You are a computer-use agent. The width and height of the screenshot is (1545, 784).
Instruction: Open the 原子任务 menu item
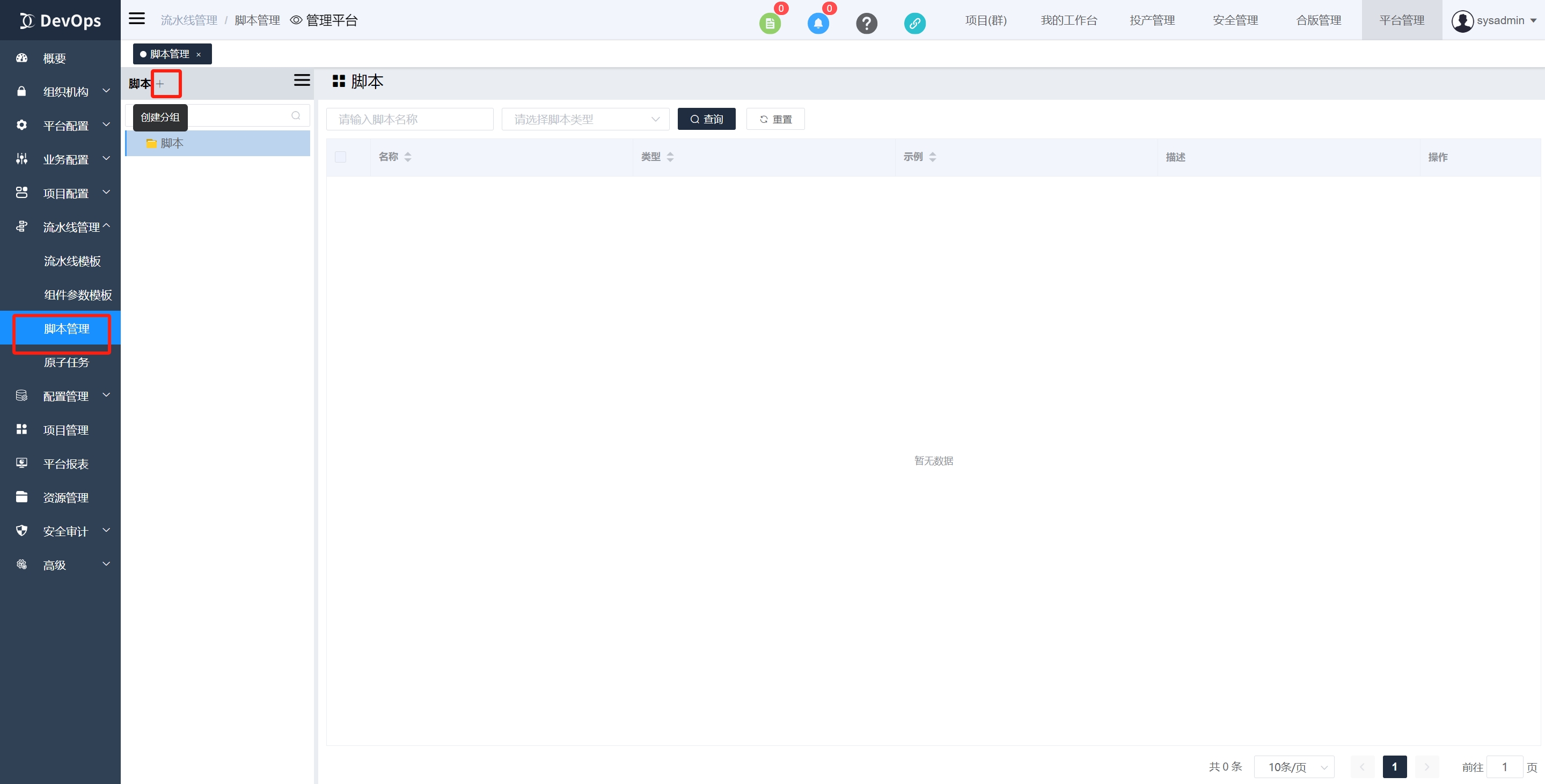tap(66, 362)
